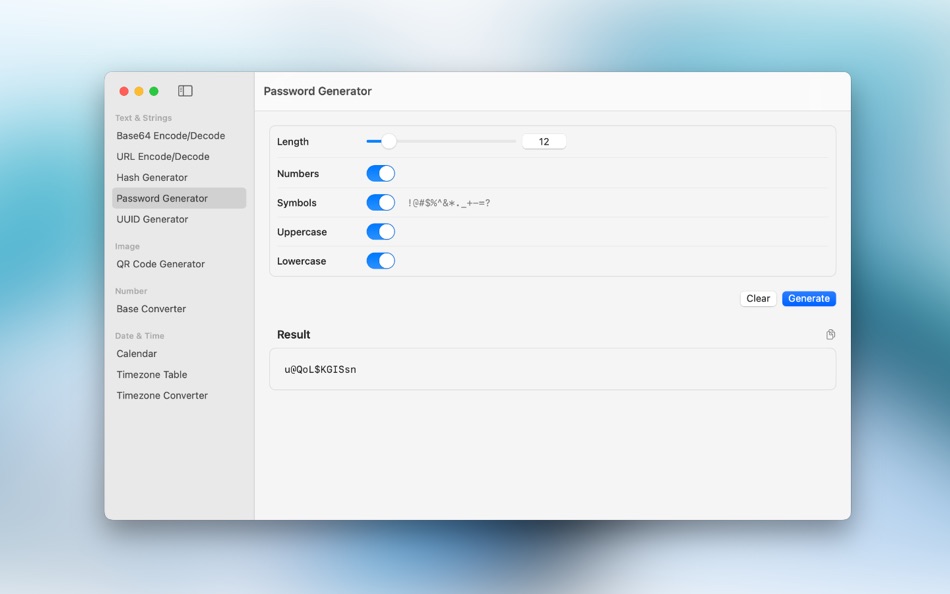Disable the Numbers toggle
The image size is (950, 594).
pos(380,172)
